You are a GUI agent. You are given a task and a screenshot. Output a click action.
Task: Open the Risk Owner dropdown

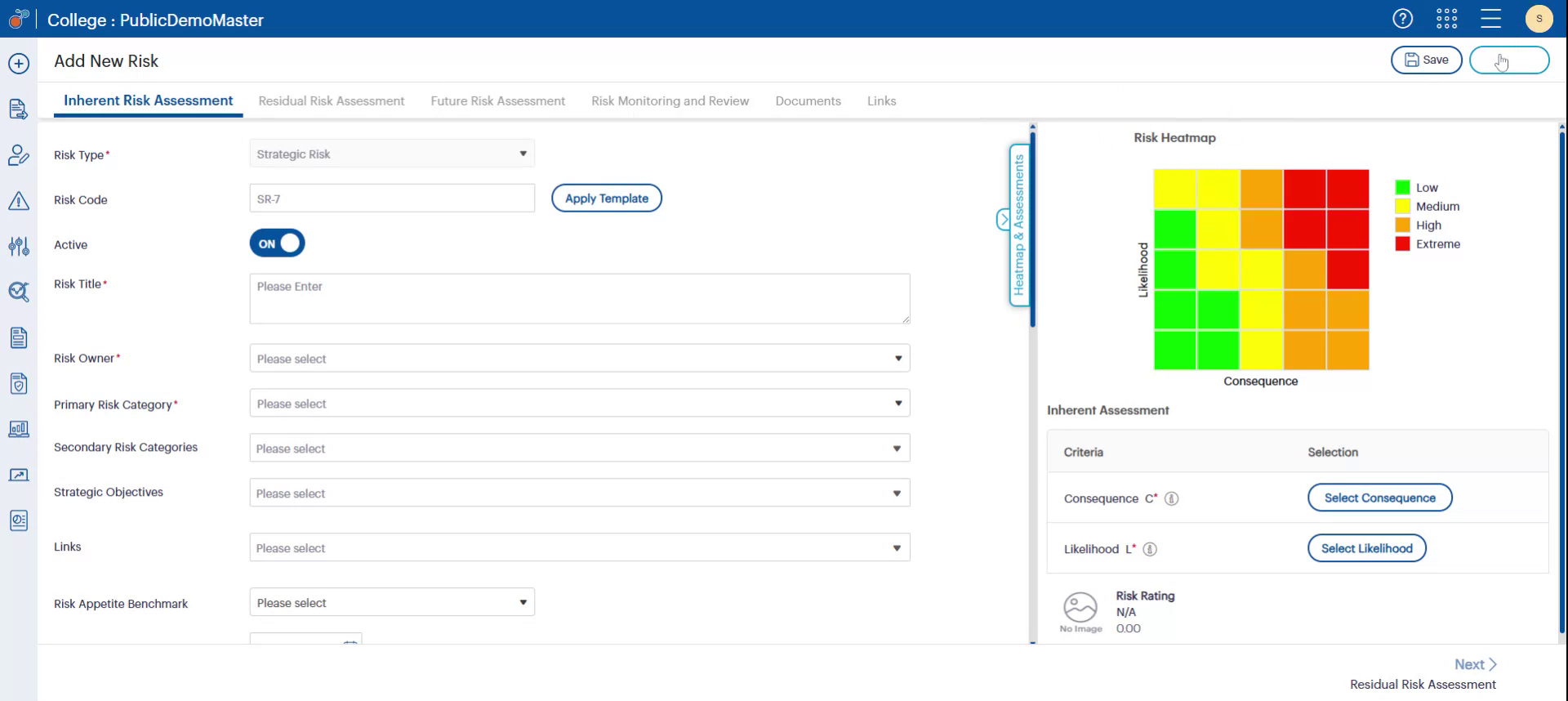(579, 359)
